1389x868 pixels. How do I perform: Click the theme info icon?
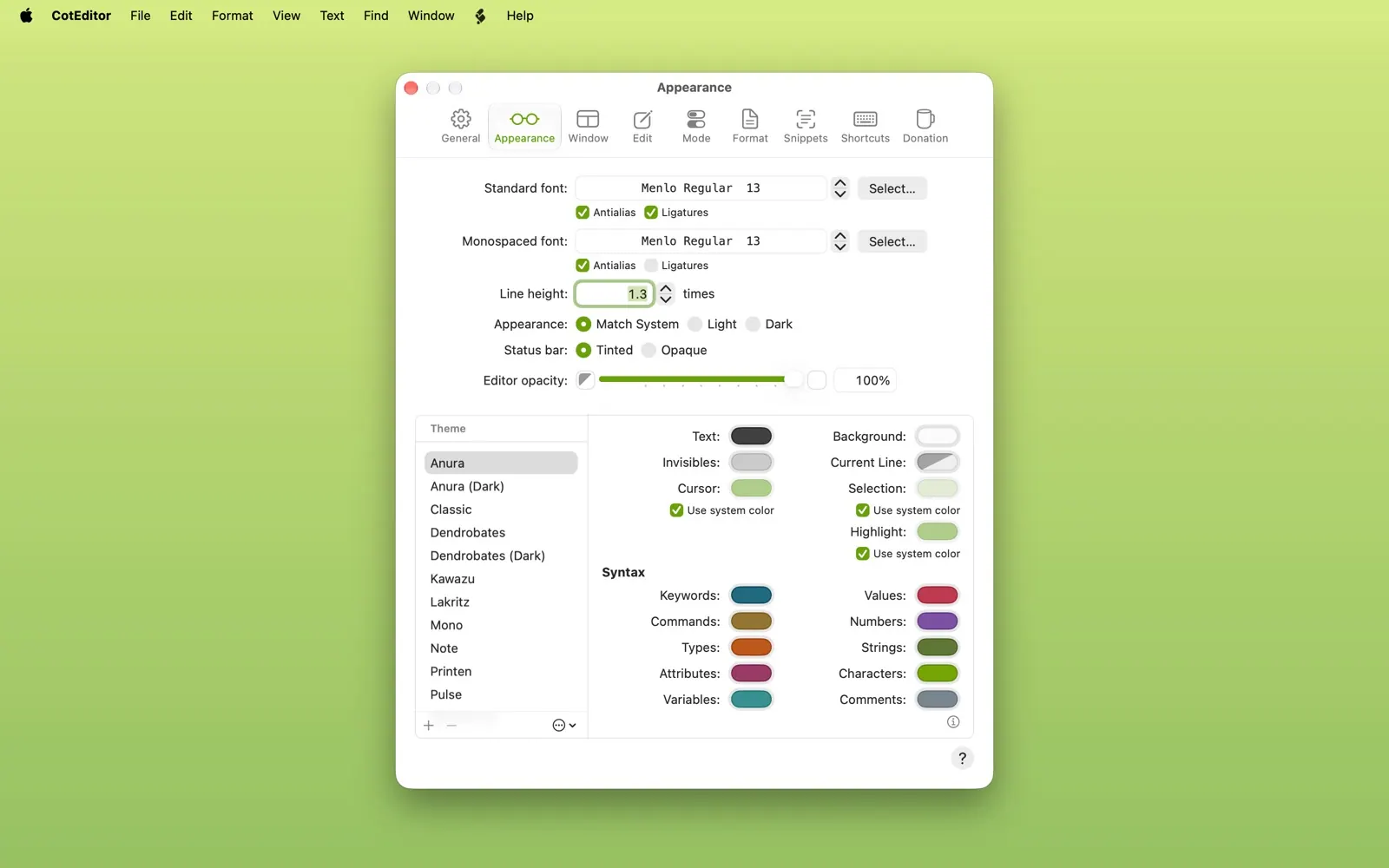click(x=953, y=722)
